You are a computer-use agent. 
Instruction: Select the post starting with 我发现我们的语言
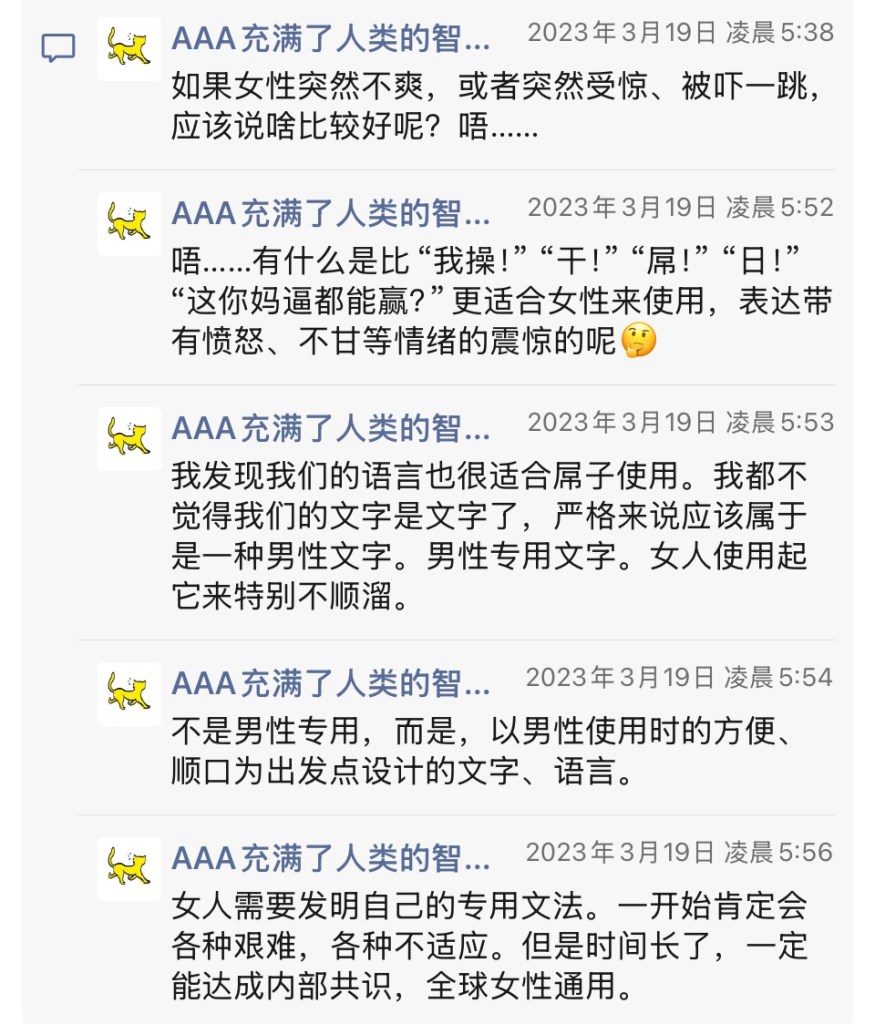[x=490, y=536]
